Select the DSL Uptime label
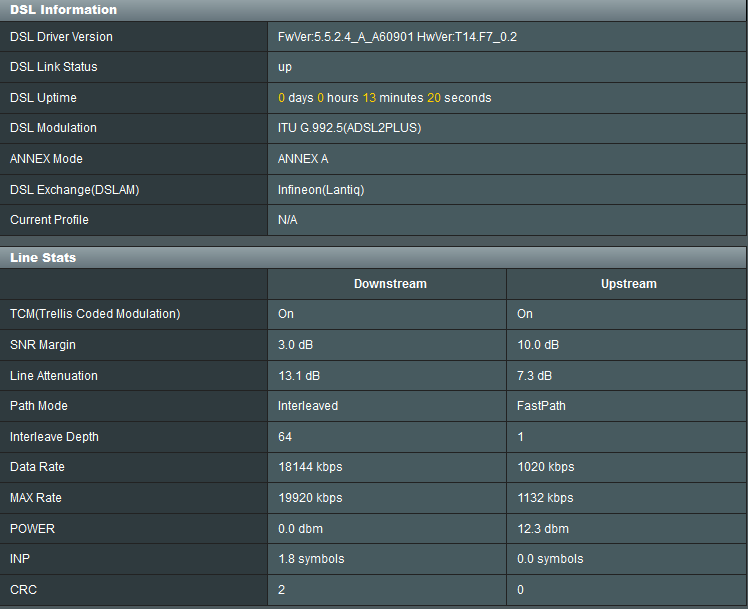Image resolution: width=748 pixels, height=609 pixels. (x=43, y=98)
